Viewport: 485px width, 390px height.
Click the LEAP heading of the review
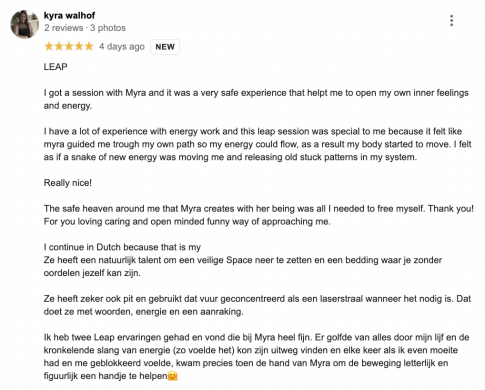(56, 67)
